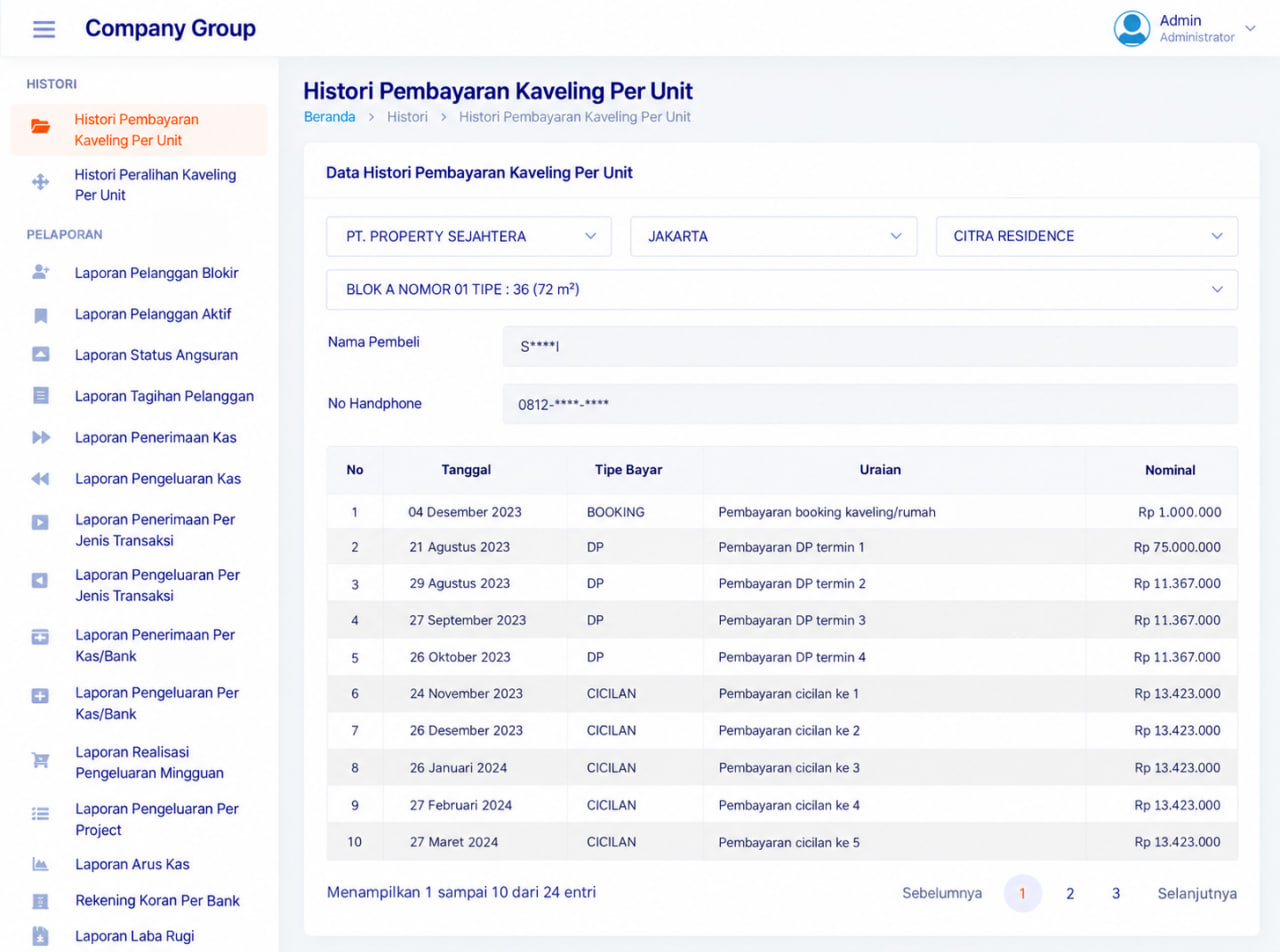This screenshot has width=1280, height=952.
Task: Expand the Admin account menu chevron
Action: pyautogui.click(x=1250, y=28)
